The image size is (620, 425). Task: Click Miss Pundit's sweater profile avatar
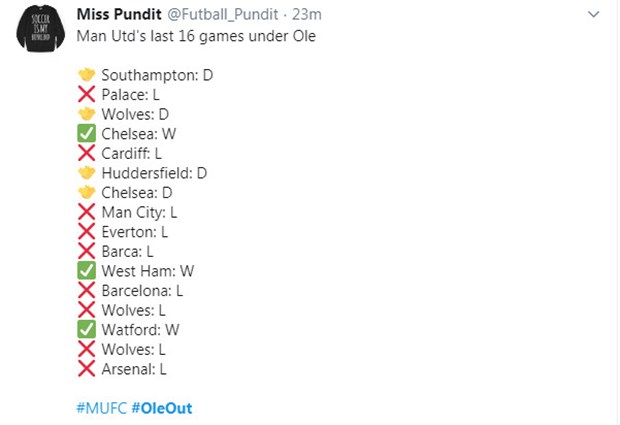click(x=40, y=28)
